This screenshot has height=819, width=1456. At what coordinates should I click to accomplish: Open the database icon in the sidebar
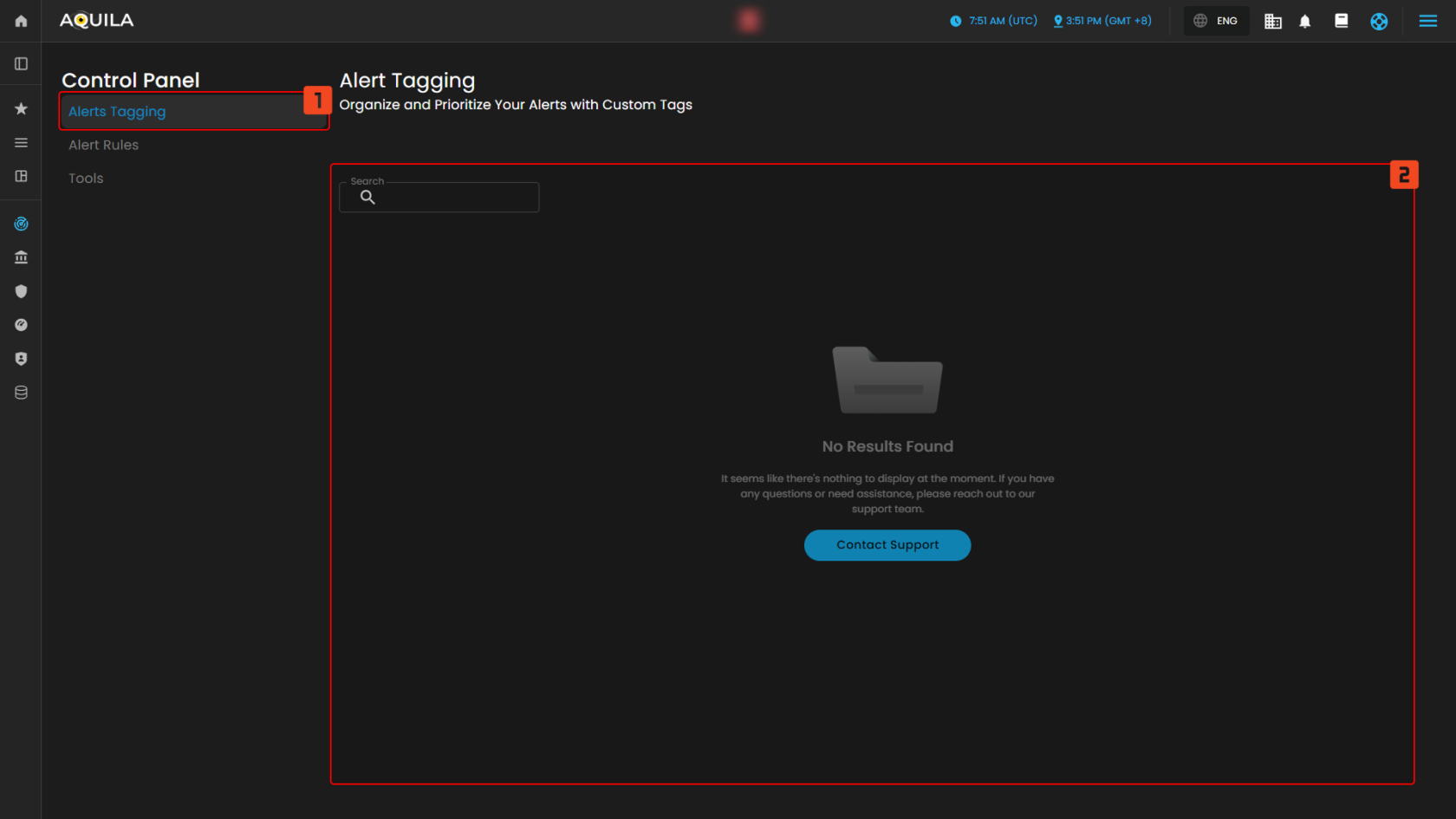[20, 392]
